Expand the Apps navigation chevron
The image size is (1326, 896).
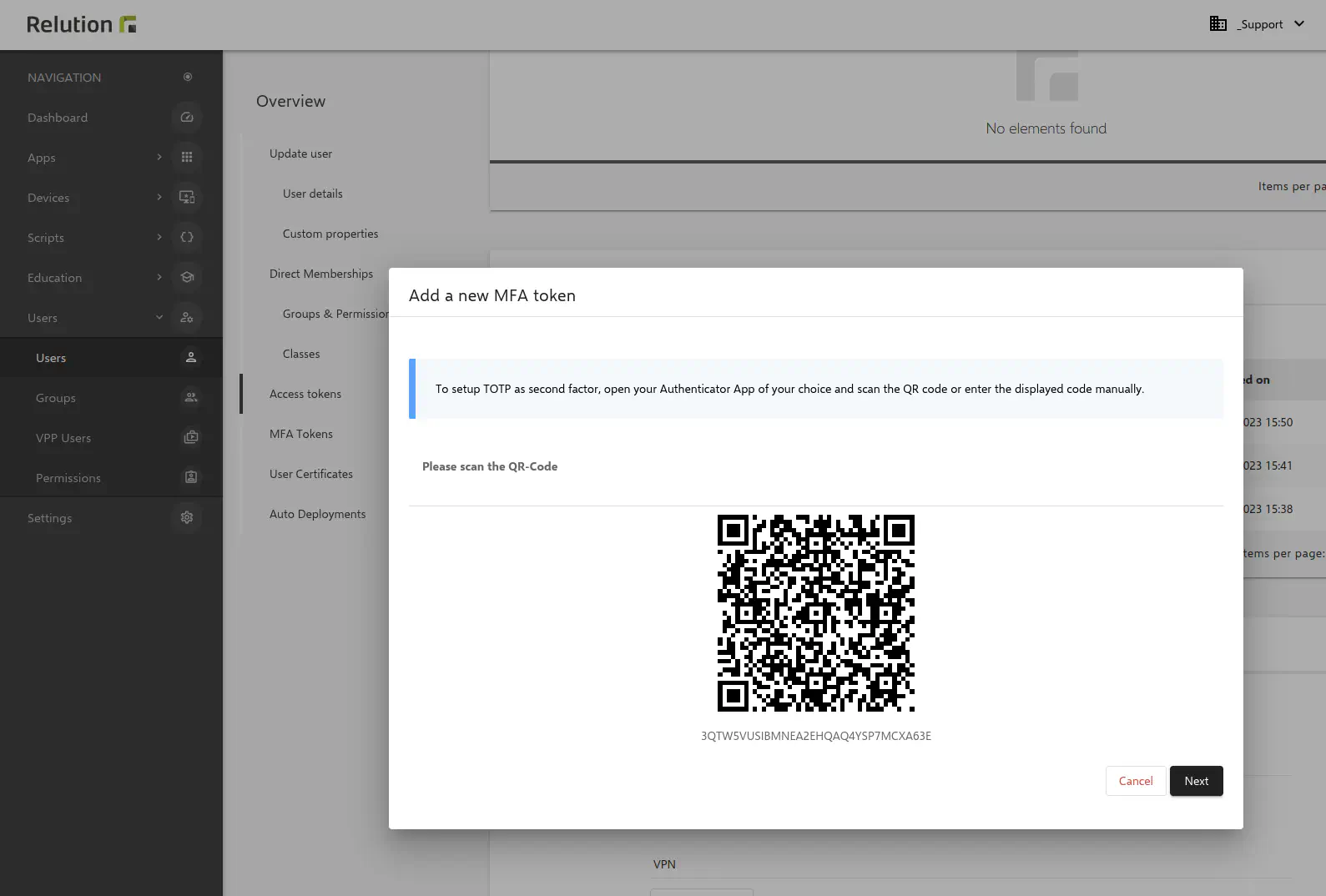pos(159,158)
